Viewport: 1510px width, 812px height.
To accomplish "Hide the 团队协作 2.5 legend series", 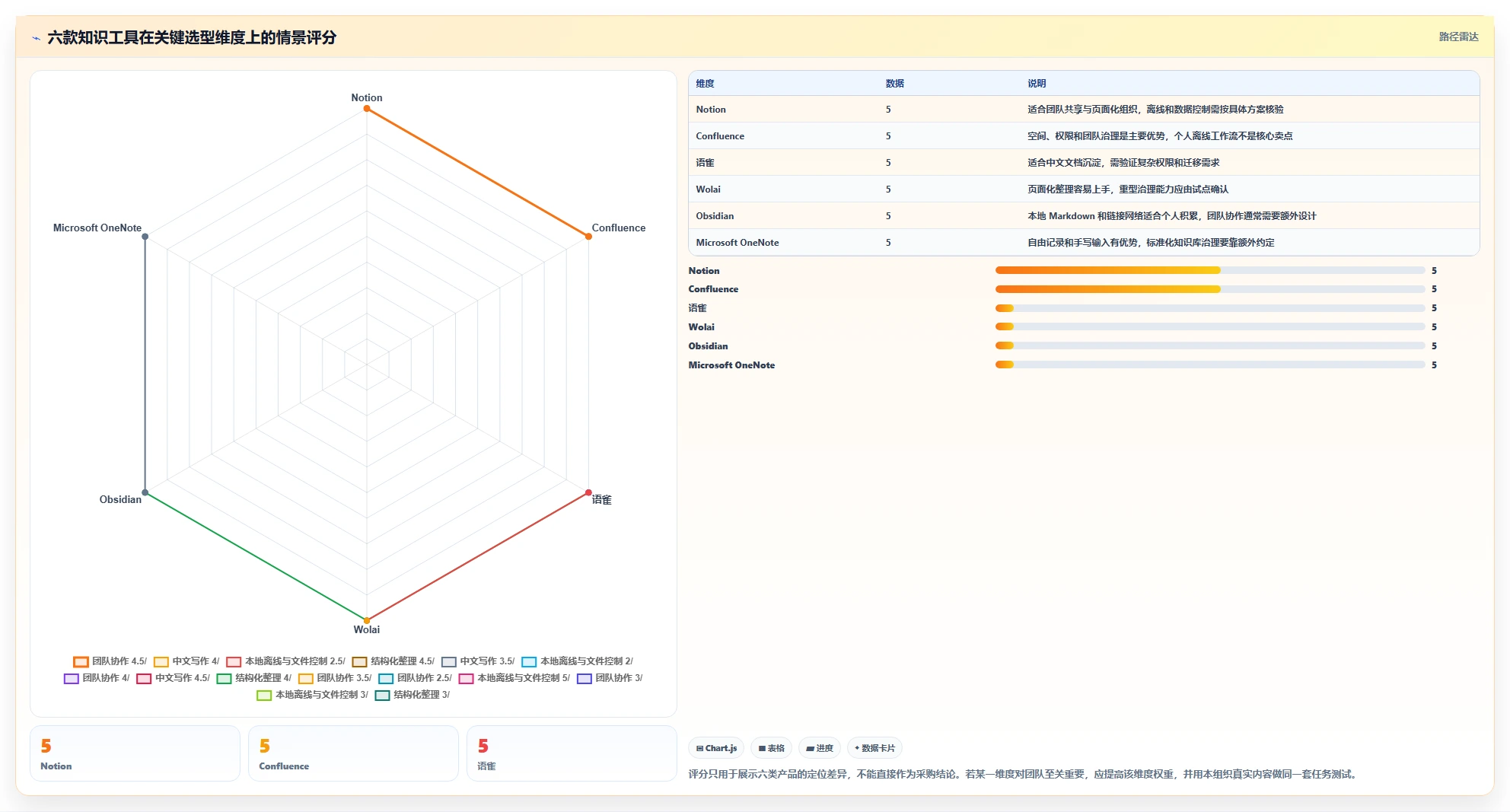I will pos(416,678).
